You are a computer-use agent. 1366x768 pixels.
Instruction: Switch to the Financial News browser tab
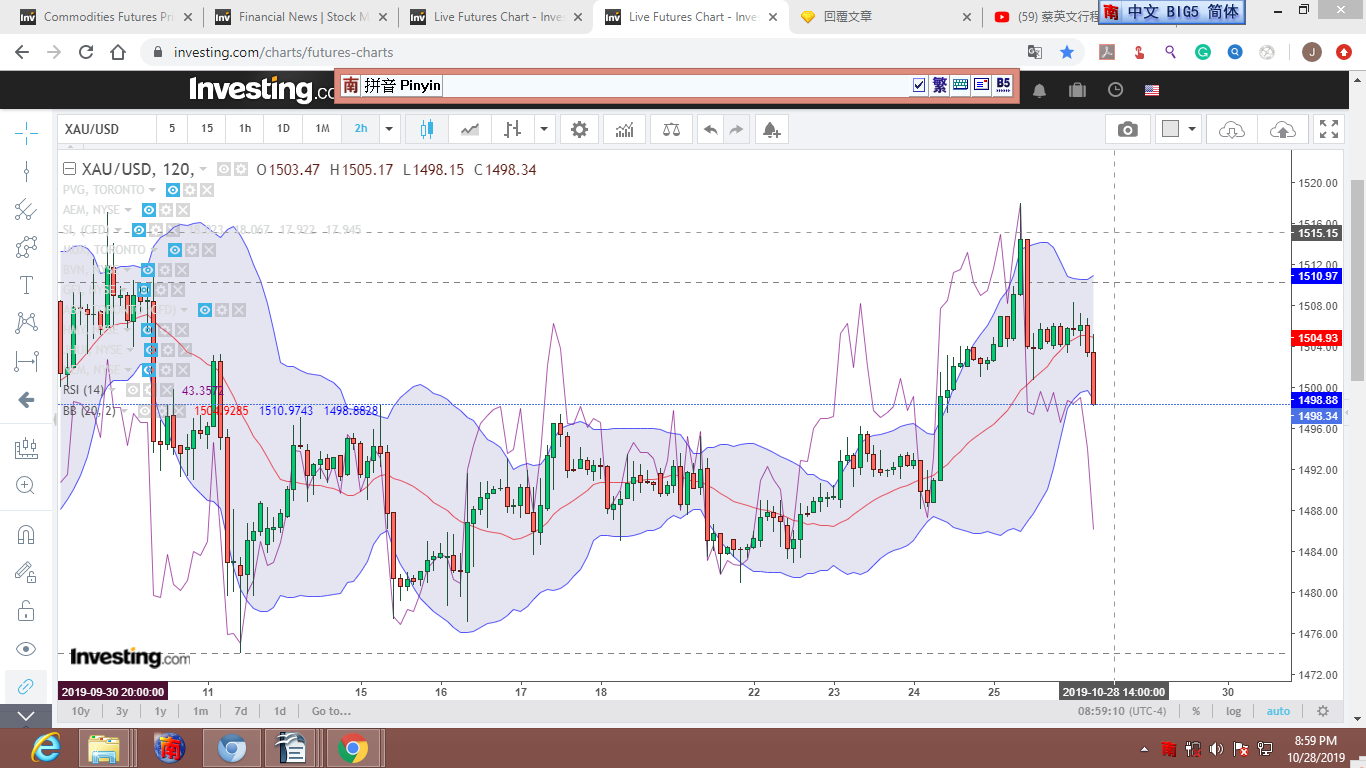pos(298,17)
